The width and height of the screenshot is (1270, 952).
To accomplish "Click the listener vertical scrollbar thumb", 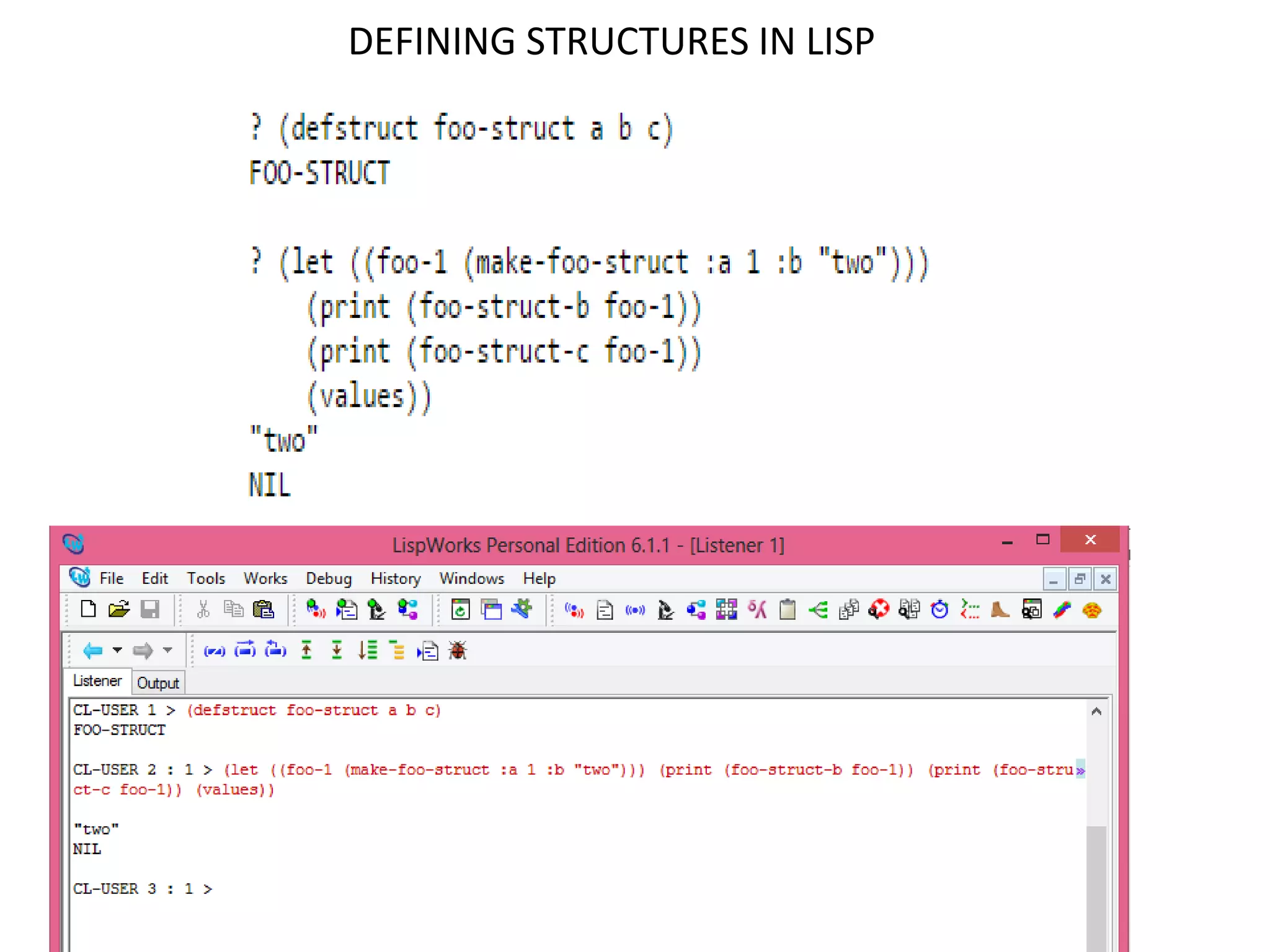I will pos(1096,888).
